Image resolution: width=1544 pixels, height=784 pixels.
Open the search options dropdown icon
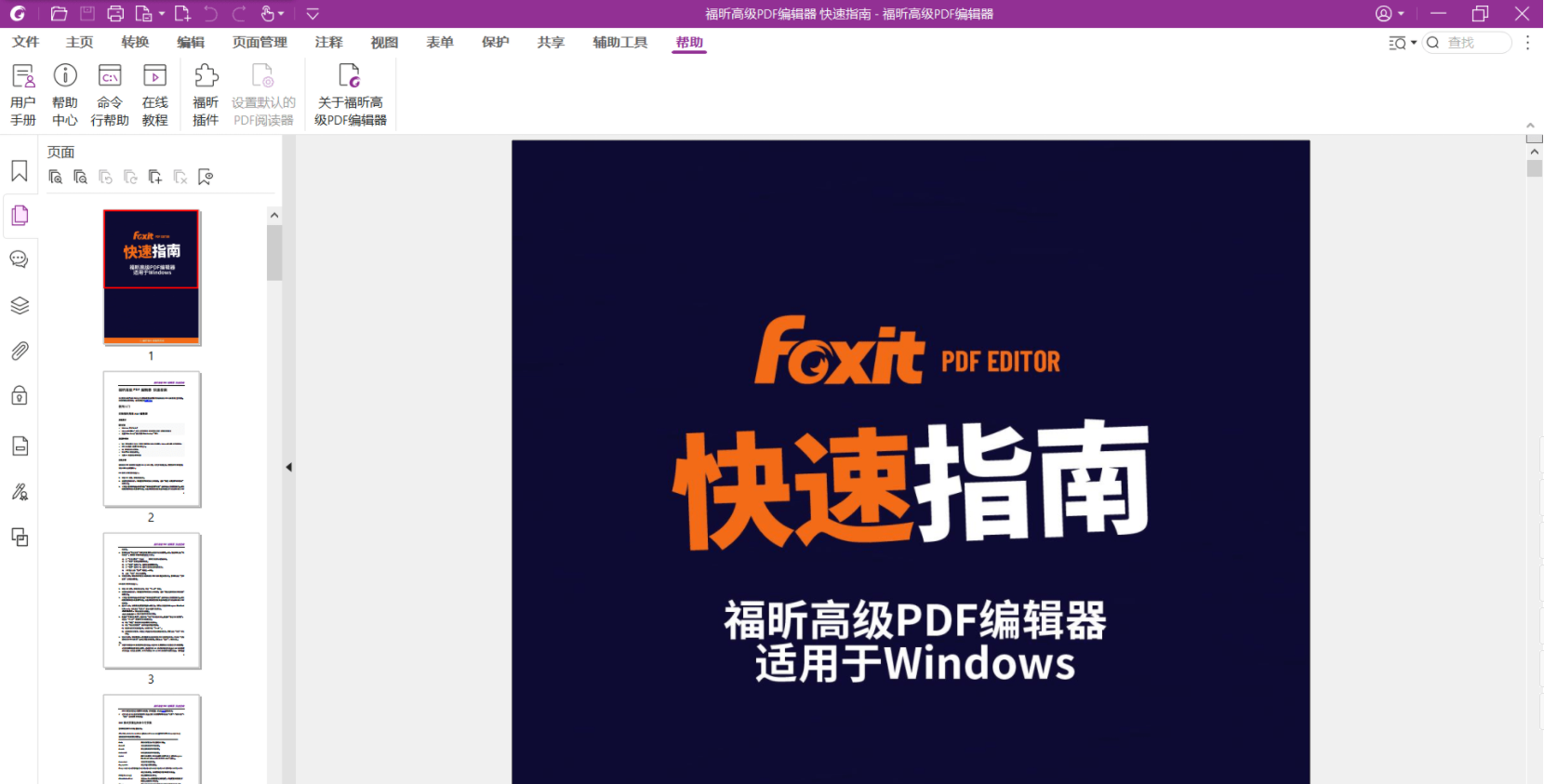click(1403, 43)
